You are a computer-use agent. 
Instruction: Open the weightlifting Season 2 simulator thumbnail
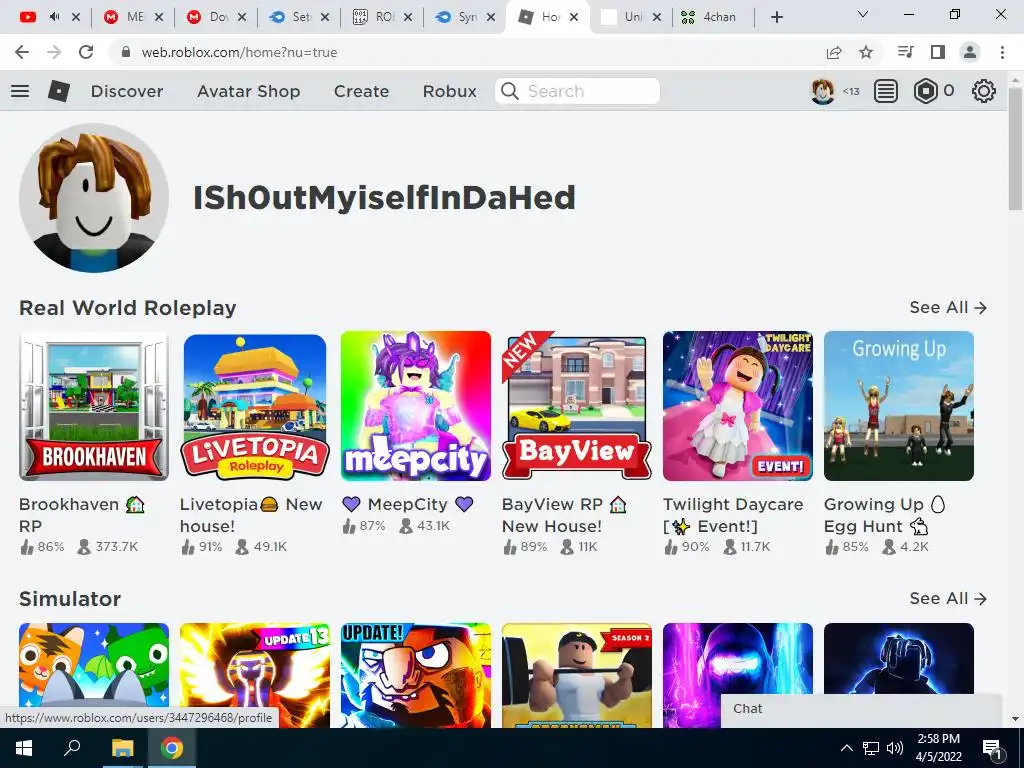click(x=577, y=675)
